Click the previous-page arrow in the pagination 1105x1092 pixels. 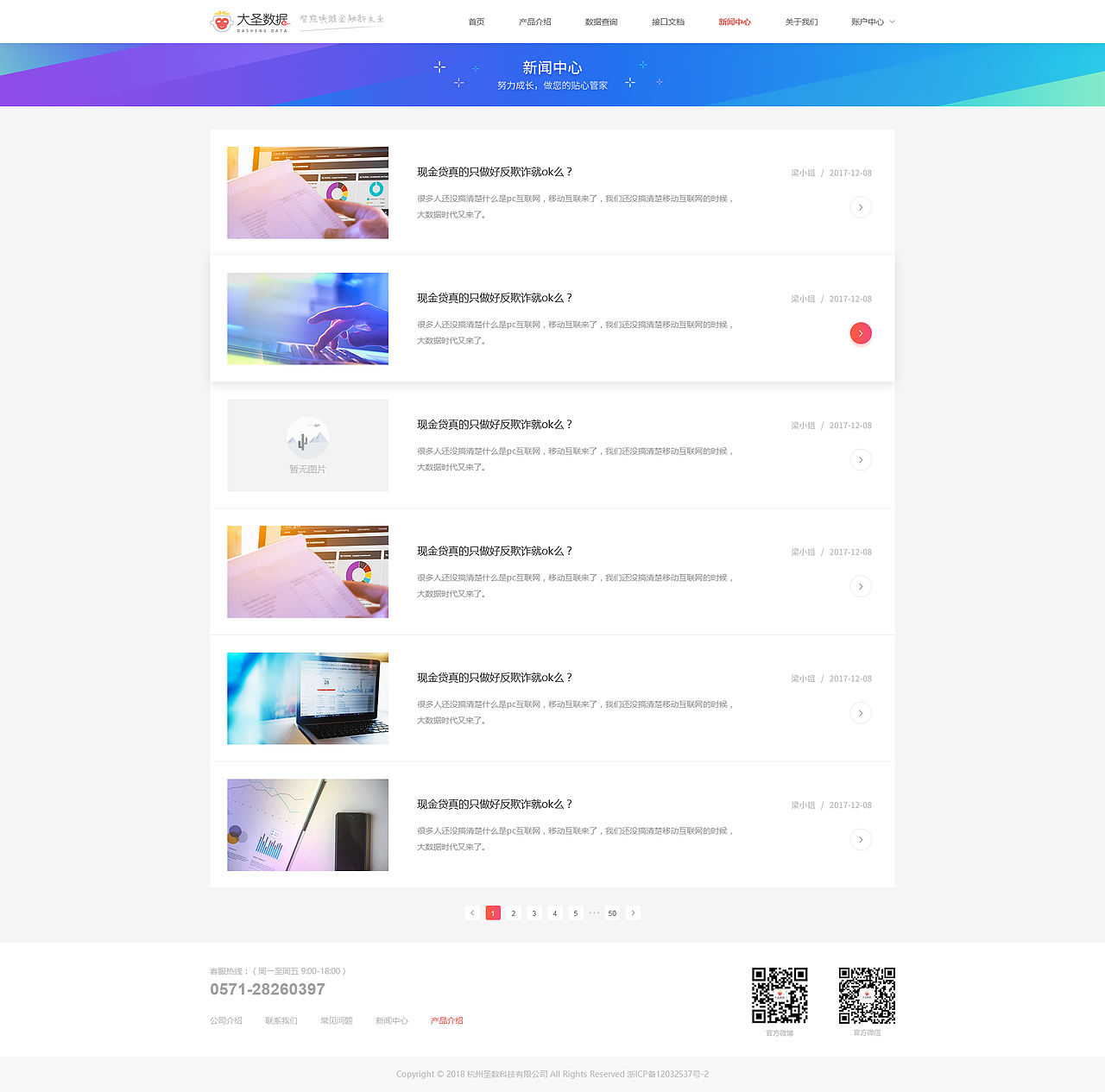coord(472,912)
